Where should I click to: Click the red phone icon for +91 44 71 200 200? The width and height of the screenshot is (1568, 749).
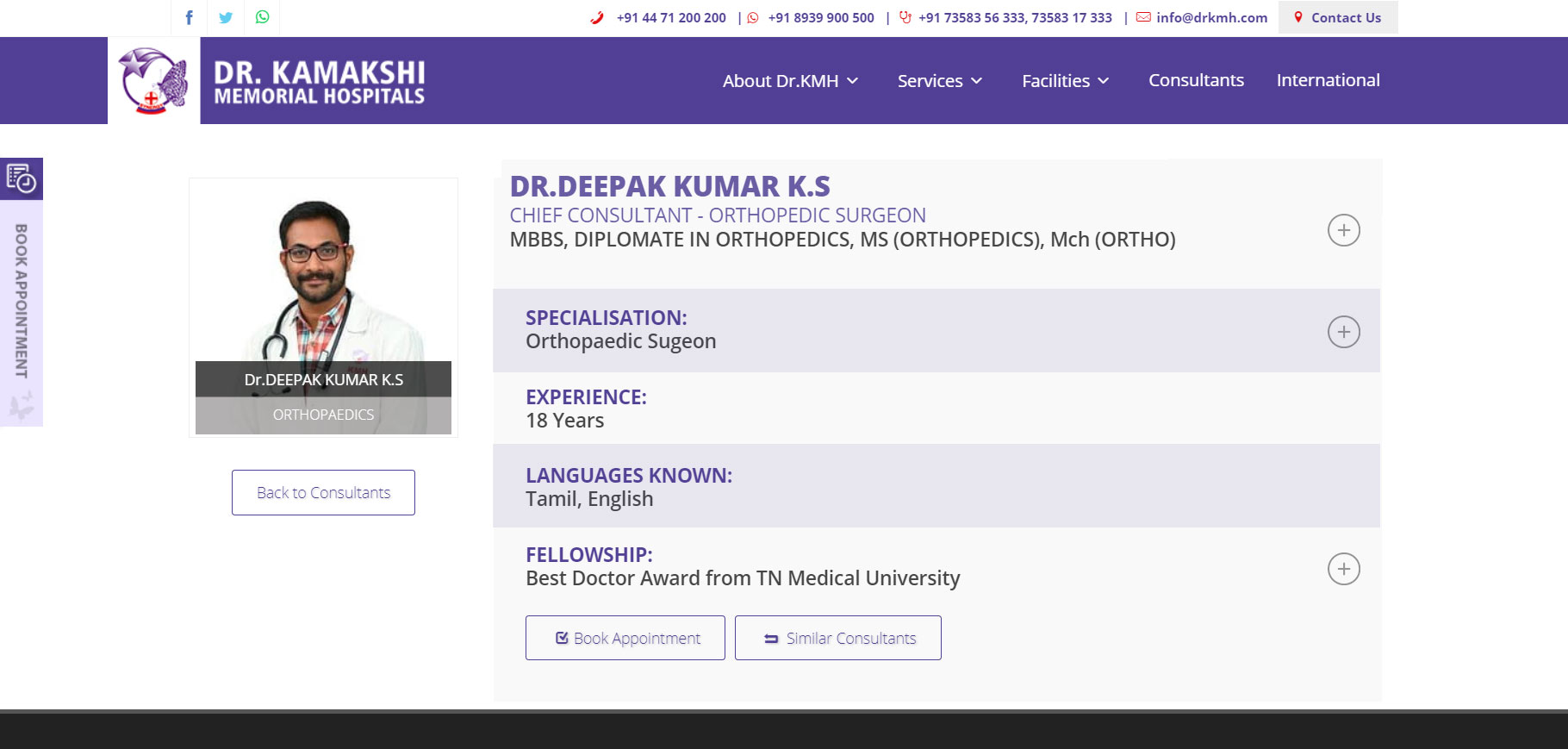coord(596,17)
